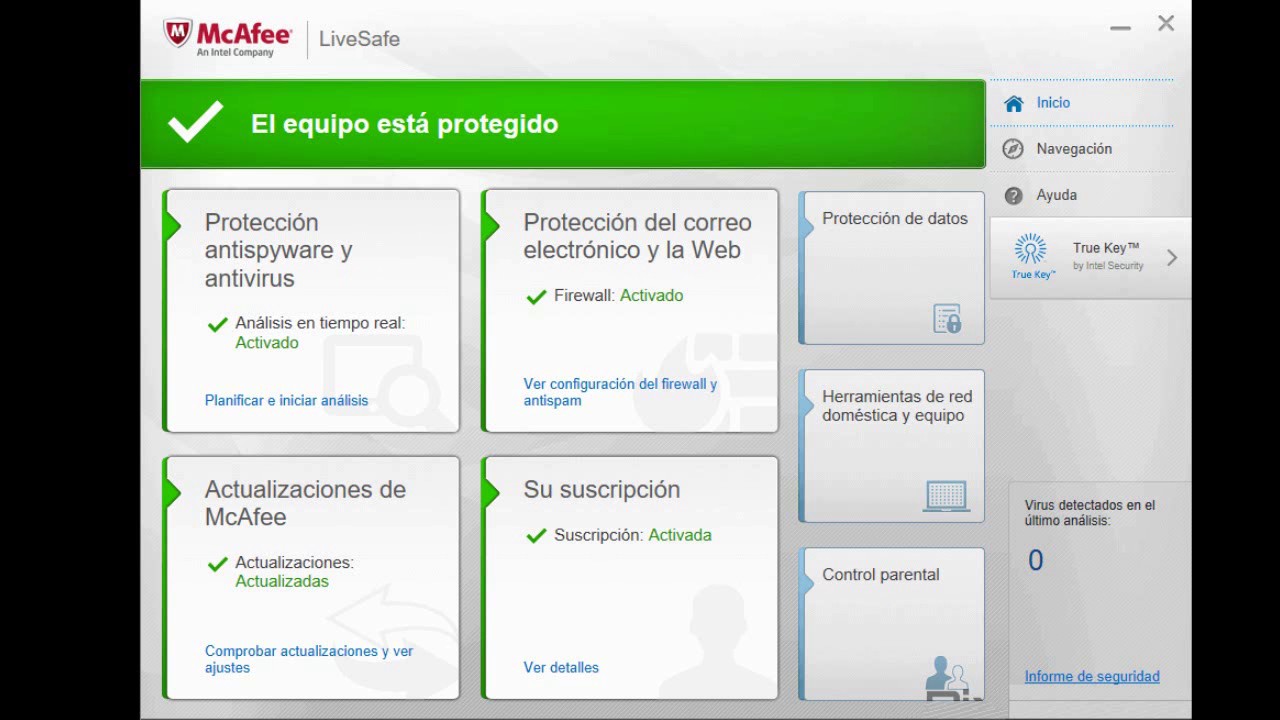Click the Actualizadas status text
This screenshot has width=1280, height=720.
[282, 581]
